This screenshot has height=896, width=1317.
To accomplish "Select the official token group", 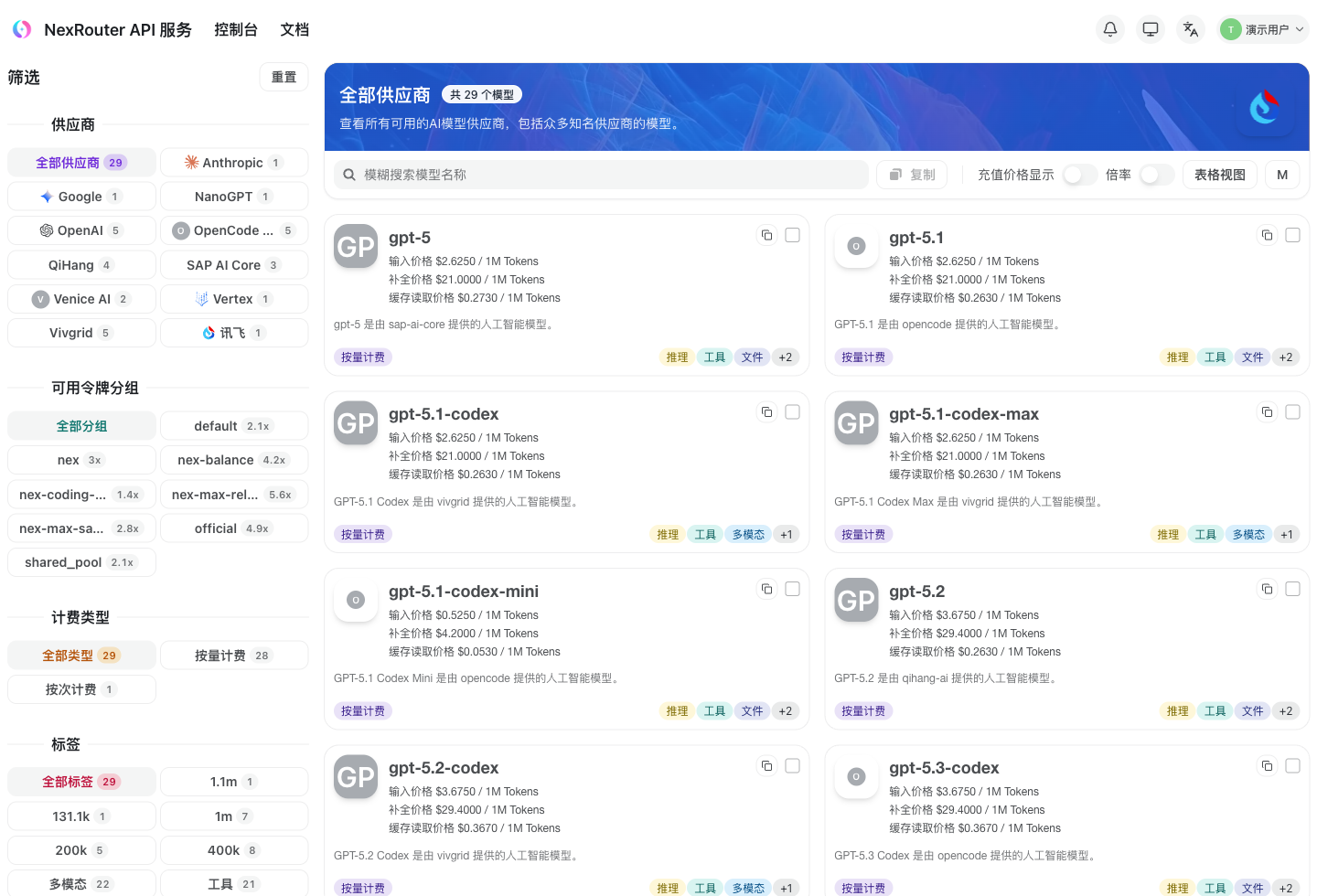I will coord(234,528).
